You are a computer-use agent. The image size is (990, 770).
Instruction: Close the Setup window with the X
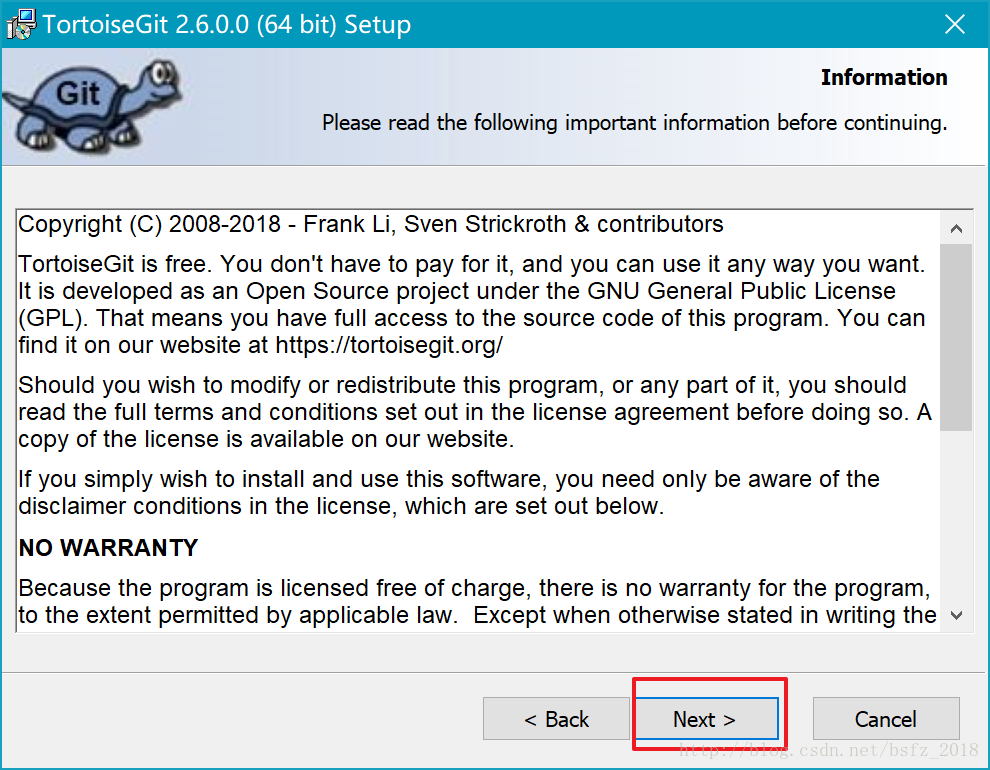tap(955, 24)
